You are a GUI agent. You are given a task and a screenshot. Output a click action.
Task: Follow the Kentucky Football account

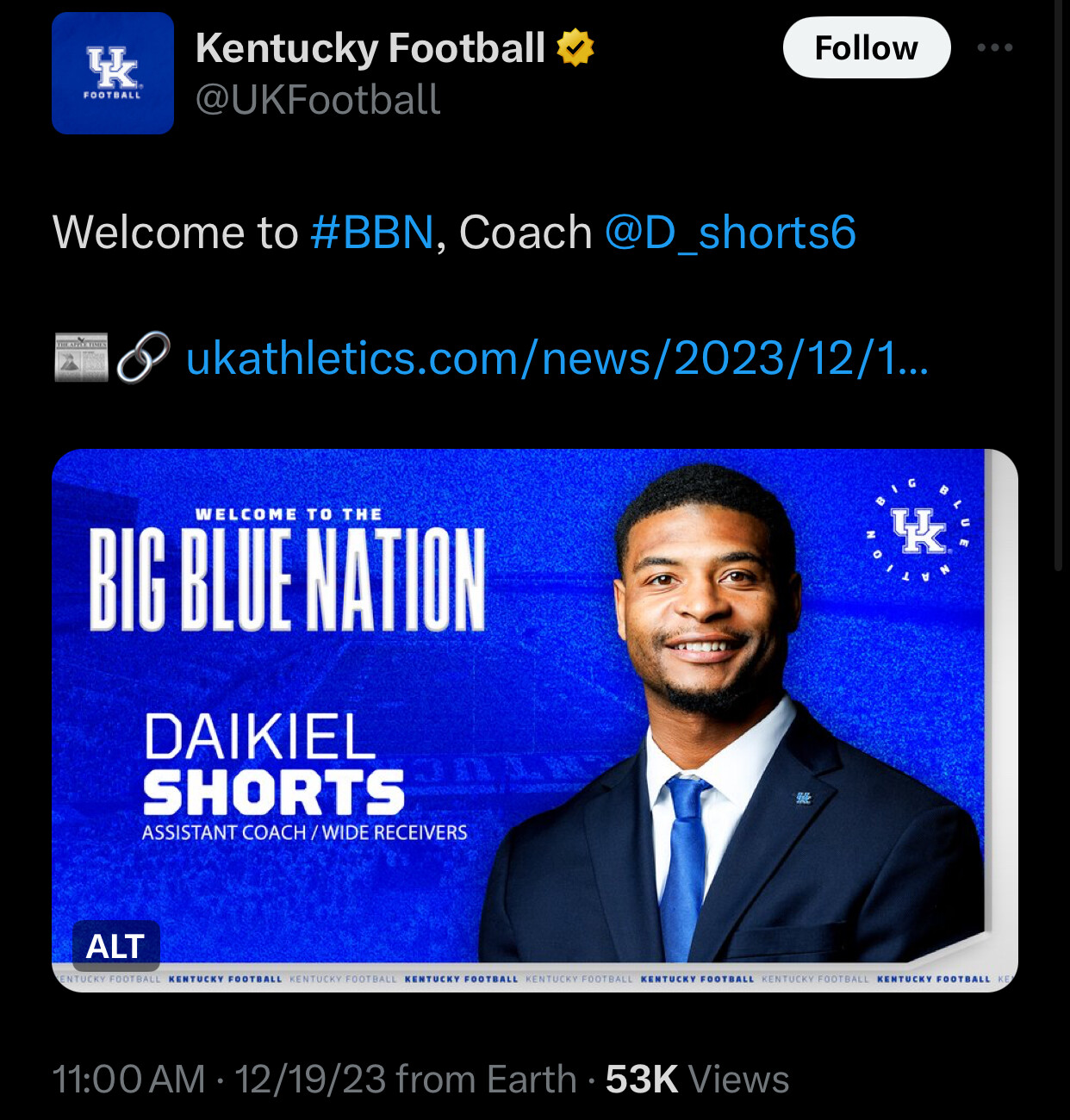tap(867, 47)
